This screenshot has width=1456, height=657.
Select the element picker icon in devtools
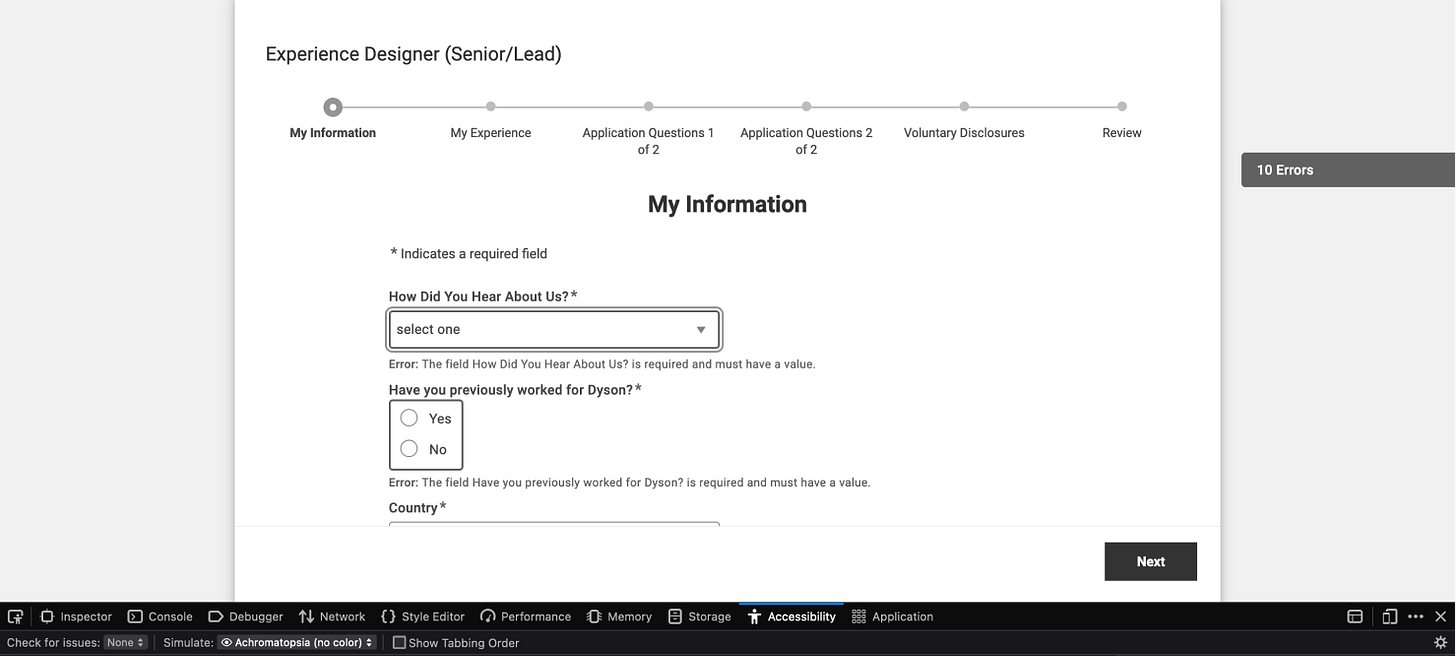pyautogui.click(x=15, y=616)
